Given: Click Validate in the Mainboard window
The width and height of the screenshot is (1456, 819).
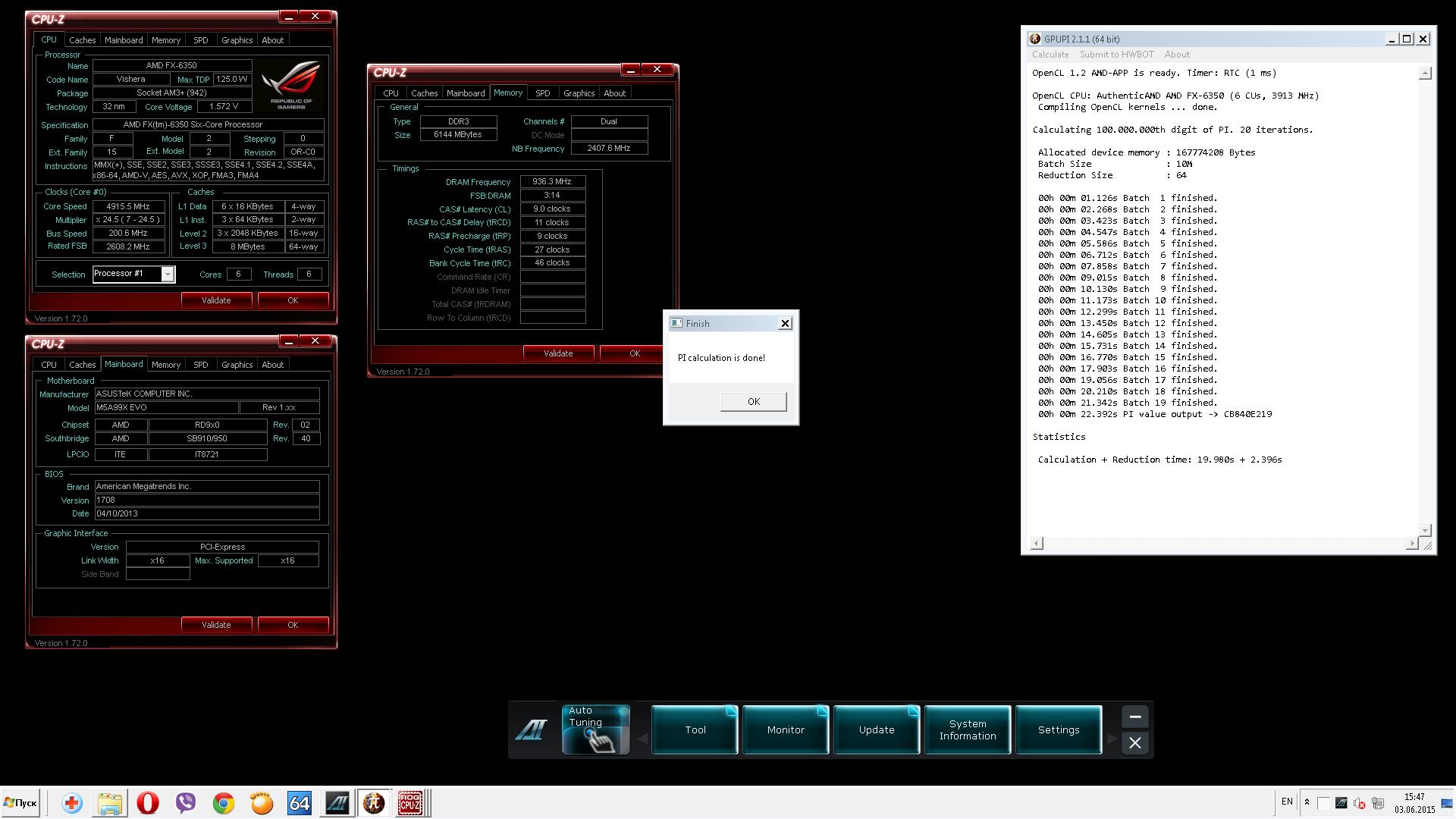Looking at the screenshot, I should (216, 625).
